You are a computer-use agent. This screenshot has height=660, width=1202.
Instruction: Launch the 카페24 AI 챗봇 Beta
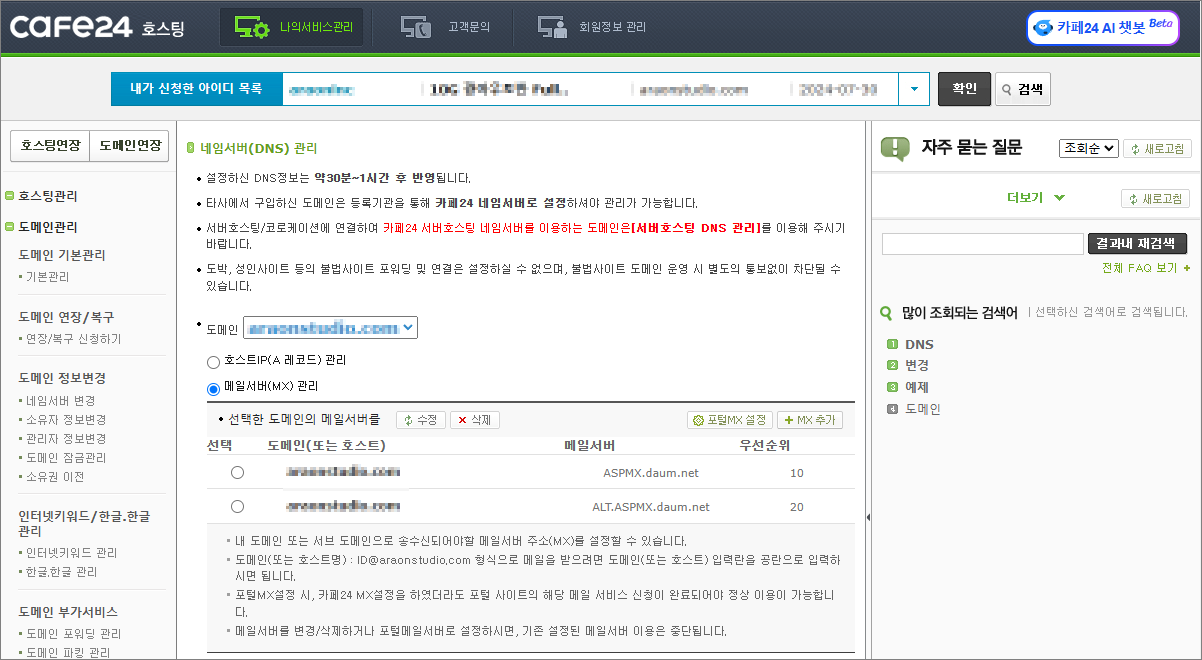point(1102,27)
